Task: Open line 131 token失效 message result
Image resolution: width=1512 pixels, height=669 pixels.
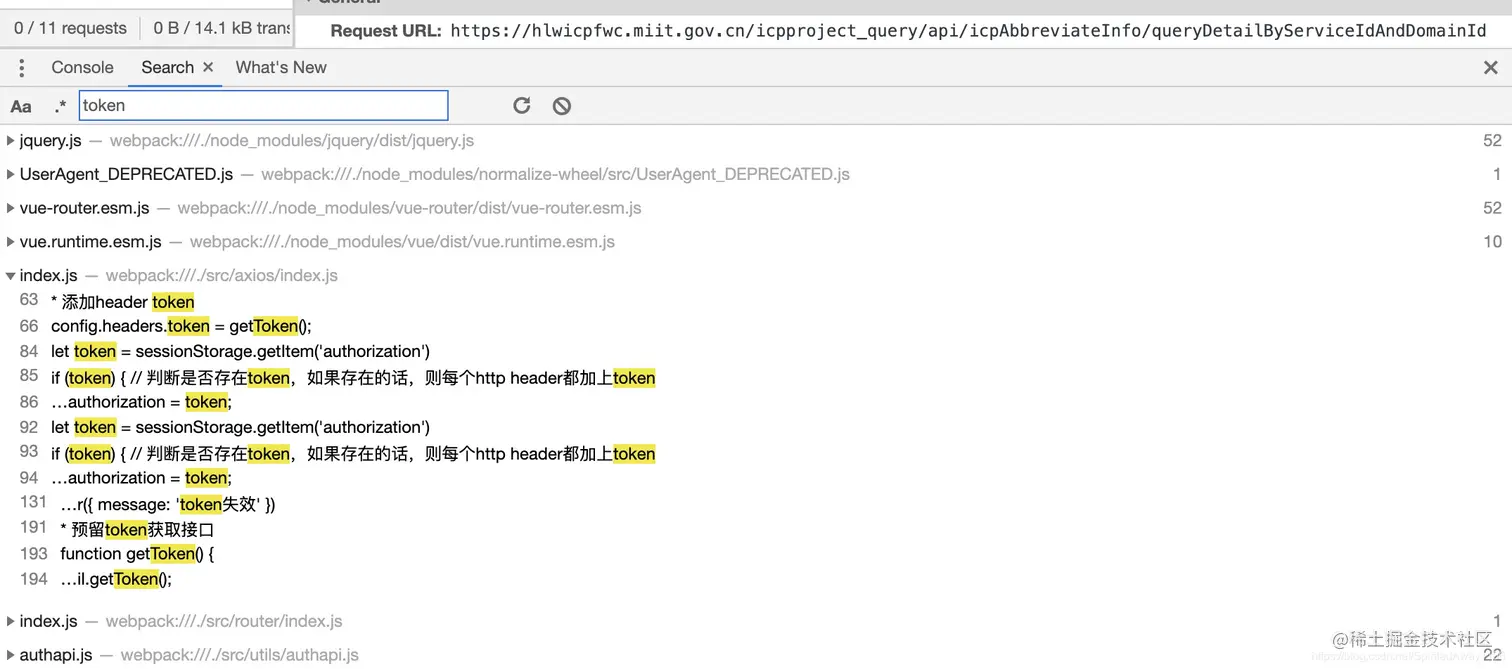Action: coord(180,504)
